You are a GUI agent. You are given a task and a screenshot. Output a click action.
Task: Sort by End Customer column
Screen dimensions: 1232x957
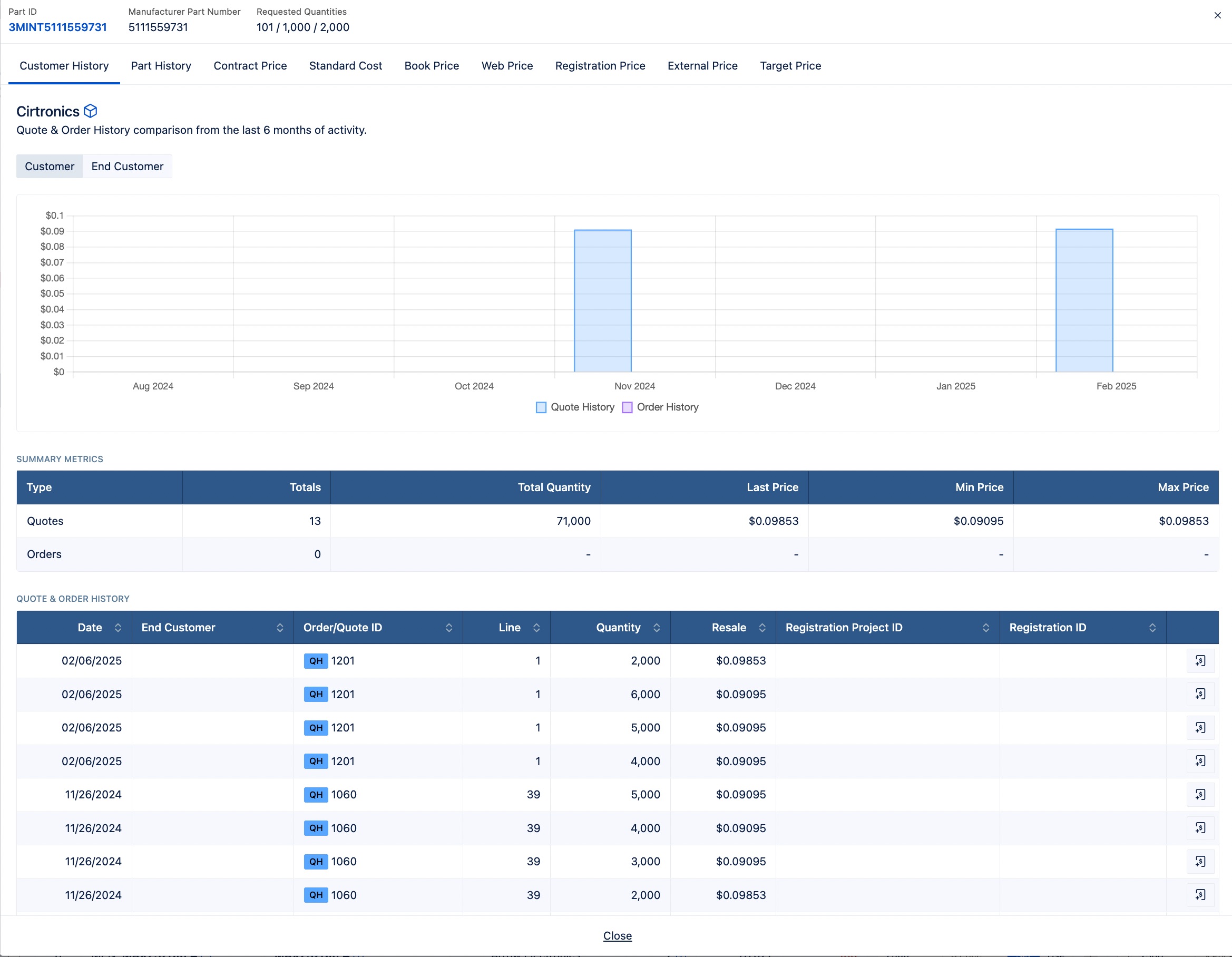280,628
